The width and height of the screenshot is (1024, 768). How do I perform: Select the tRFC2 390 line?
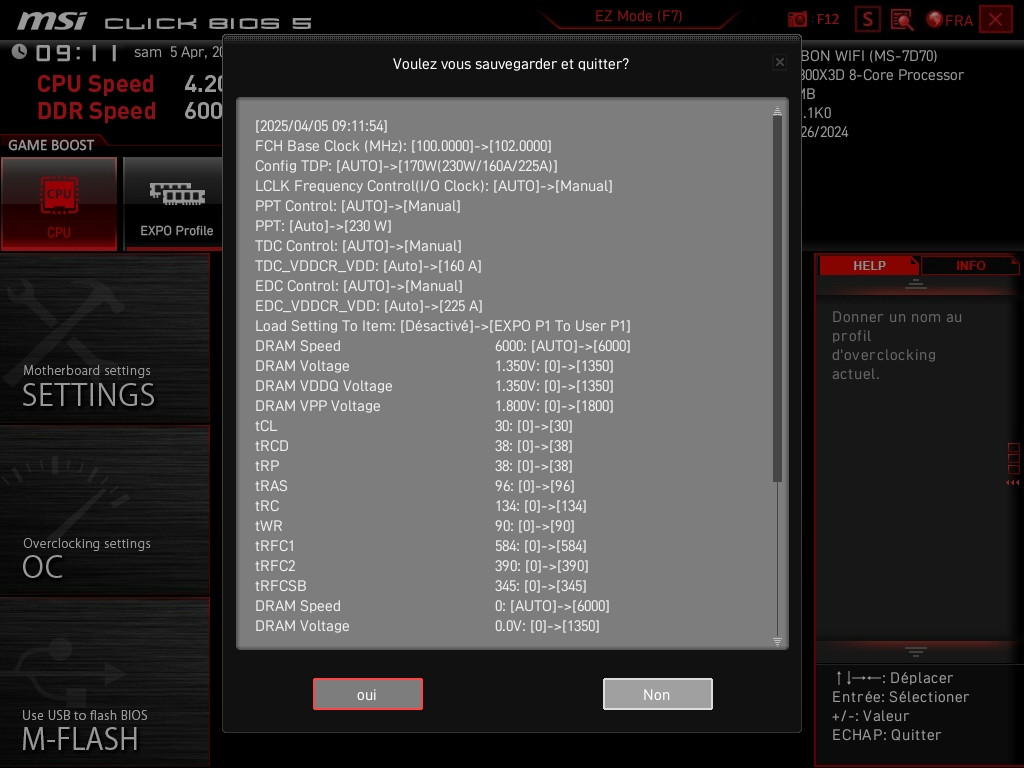tap(422, 566)
